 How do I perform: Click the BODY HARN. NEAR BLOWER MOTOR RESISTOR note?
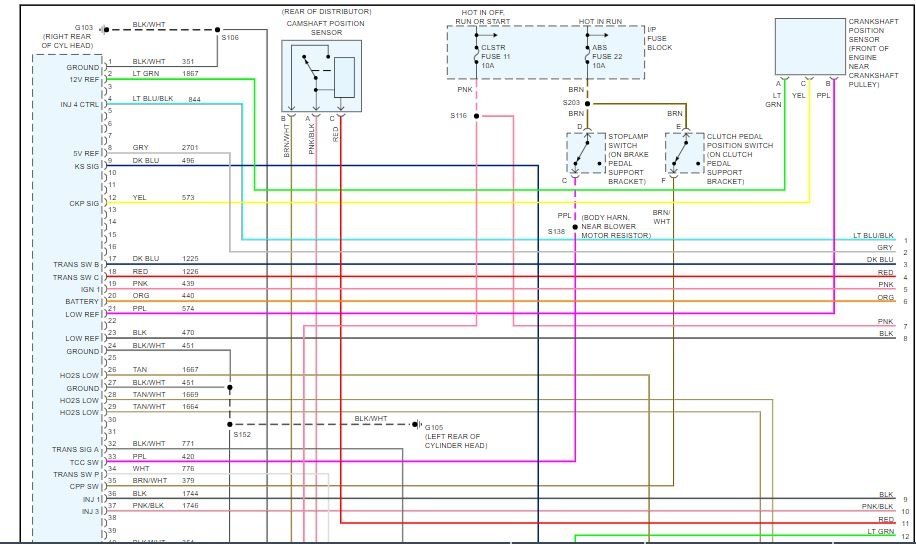coord(616,226)
